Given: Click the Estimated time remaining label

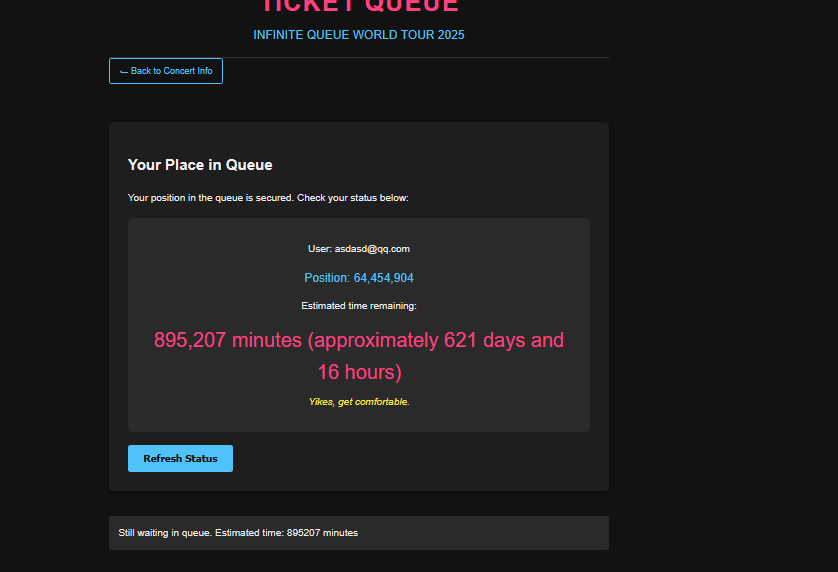Looking at the screenshot, I should pos(359,306).
